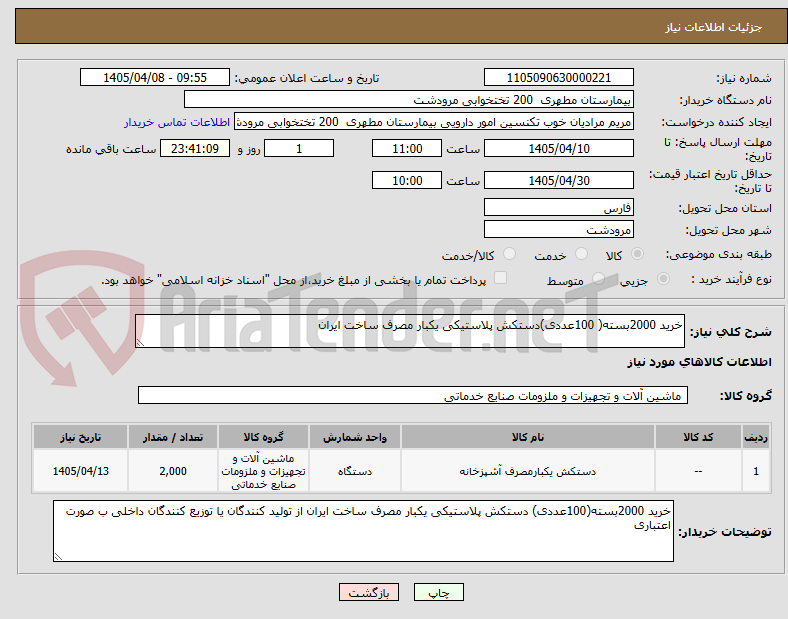The image size is (788, 619).
Task: Click the resize handle of شرح کلی نیاز textarea
Action: pyautogui.click(x=140, y=343)
